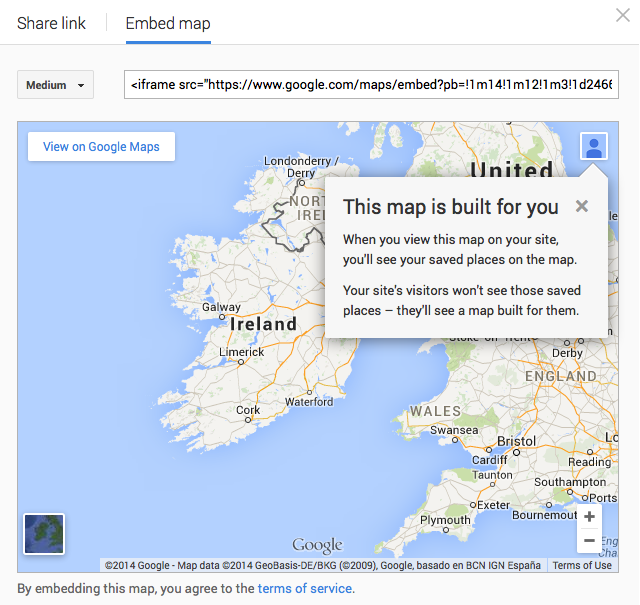Open the Terms of Use link
This screenshot has width=640, height=605.
(582, 565)
